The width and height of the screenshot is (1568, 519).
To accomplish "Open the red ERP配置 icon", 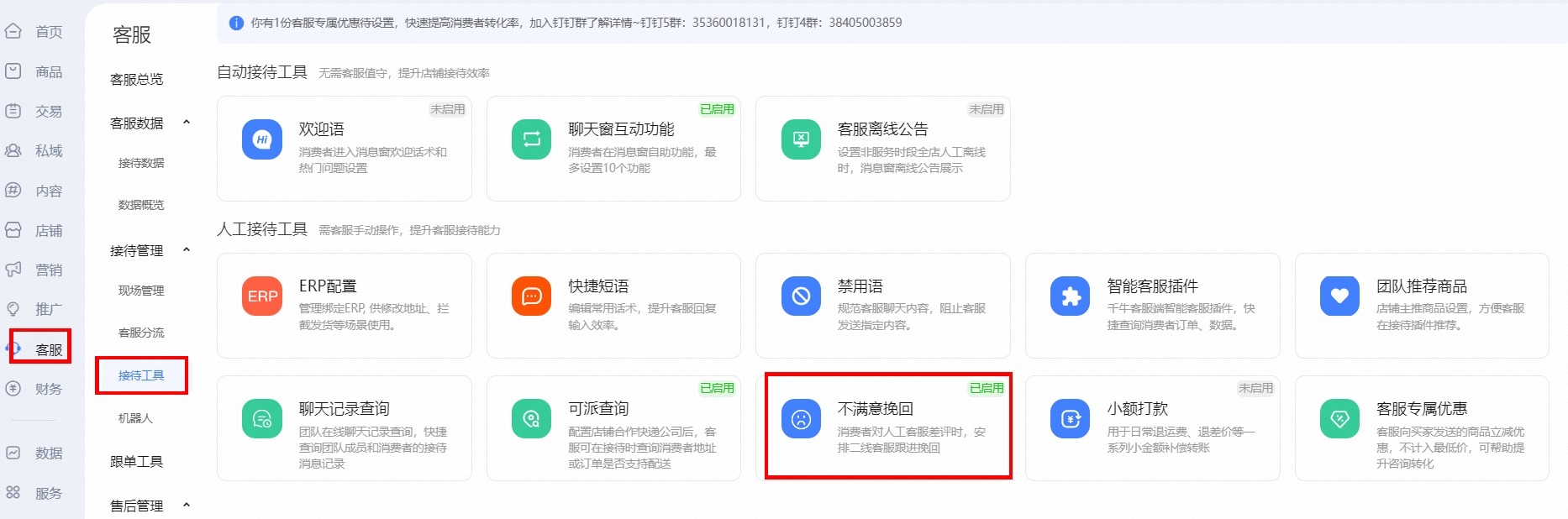I will pos(262,296).
